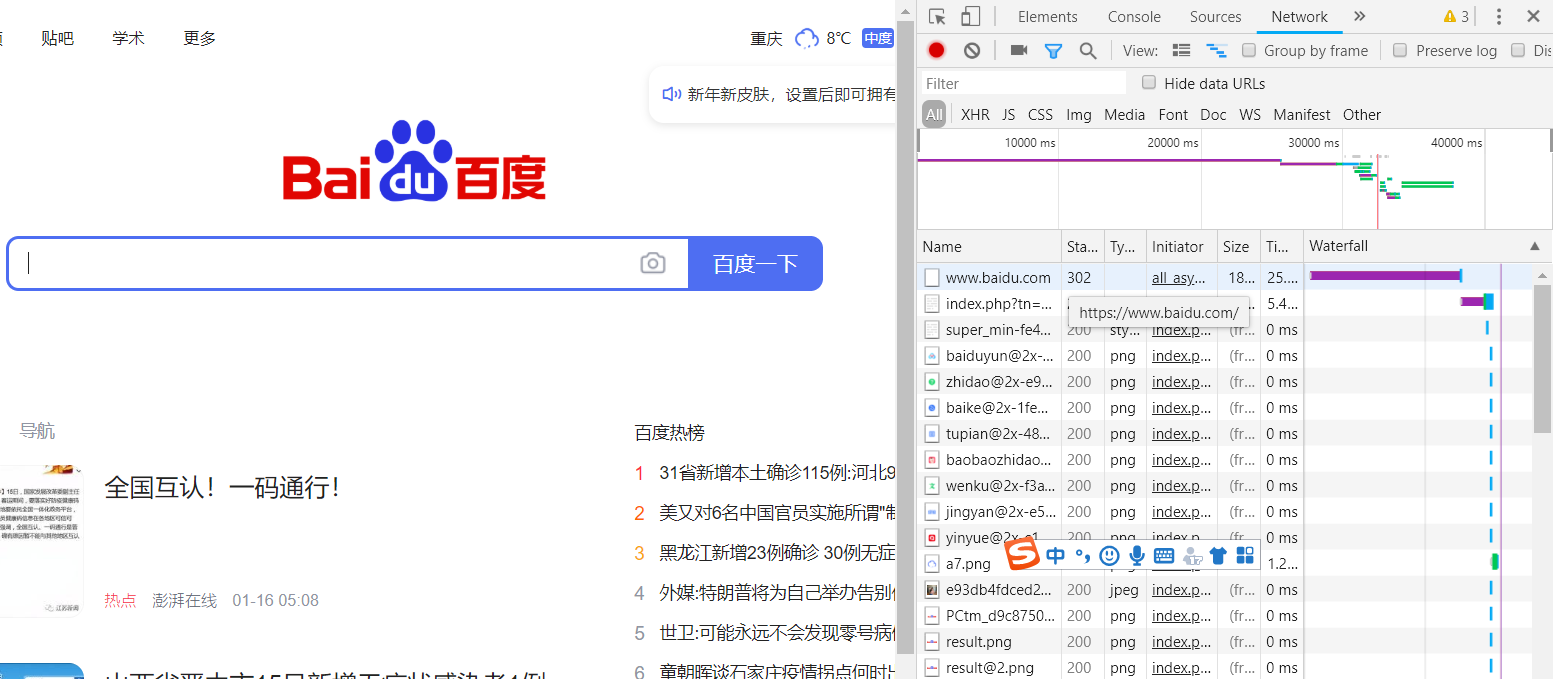Click the 百度热榜 heading

(669, 433)
